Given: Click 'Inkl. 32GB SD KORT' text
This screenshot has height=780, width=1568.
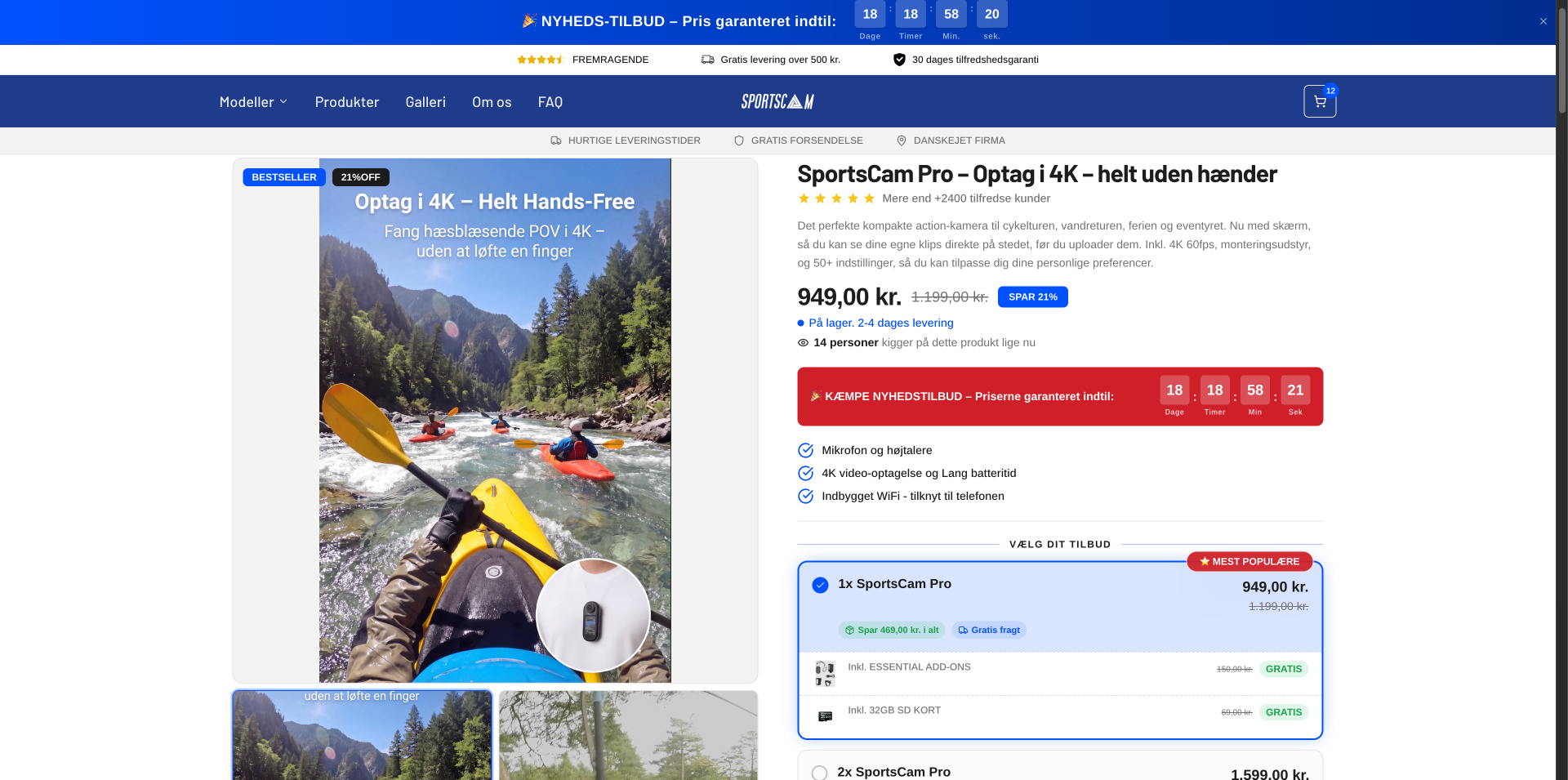Looking at the screenshot, I should pos(894,711).
